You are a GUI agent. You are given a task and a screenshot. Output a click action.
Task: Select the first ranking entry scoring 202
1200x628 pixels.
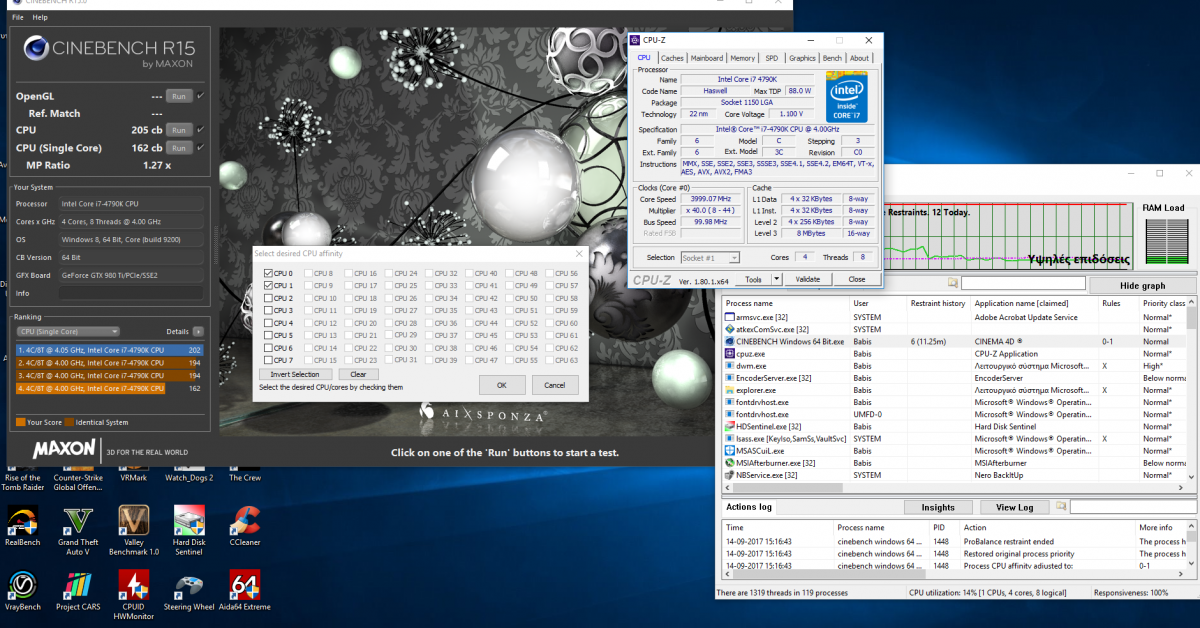click(x=110, y=350)
